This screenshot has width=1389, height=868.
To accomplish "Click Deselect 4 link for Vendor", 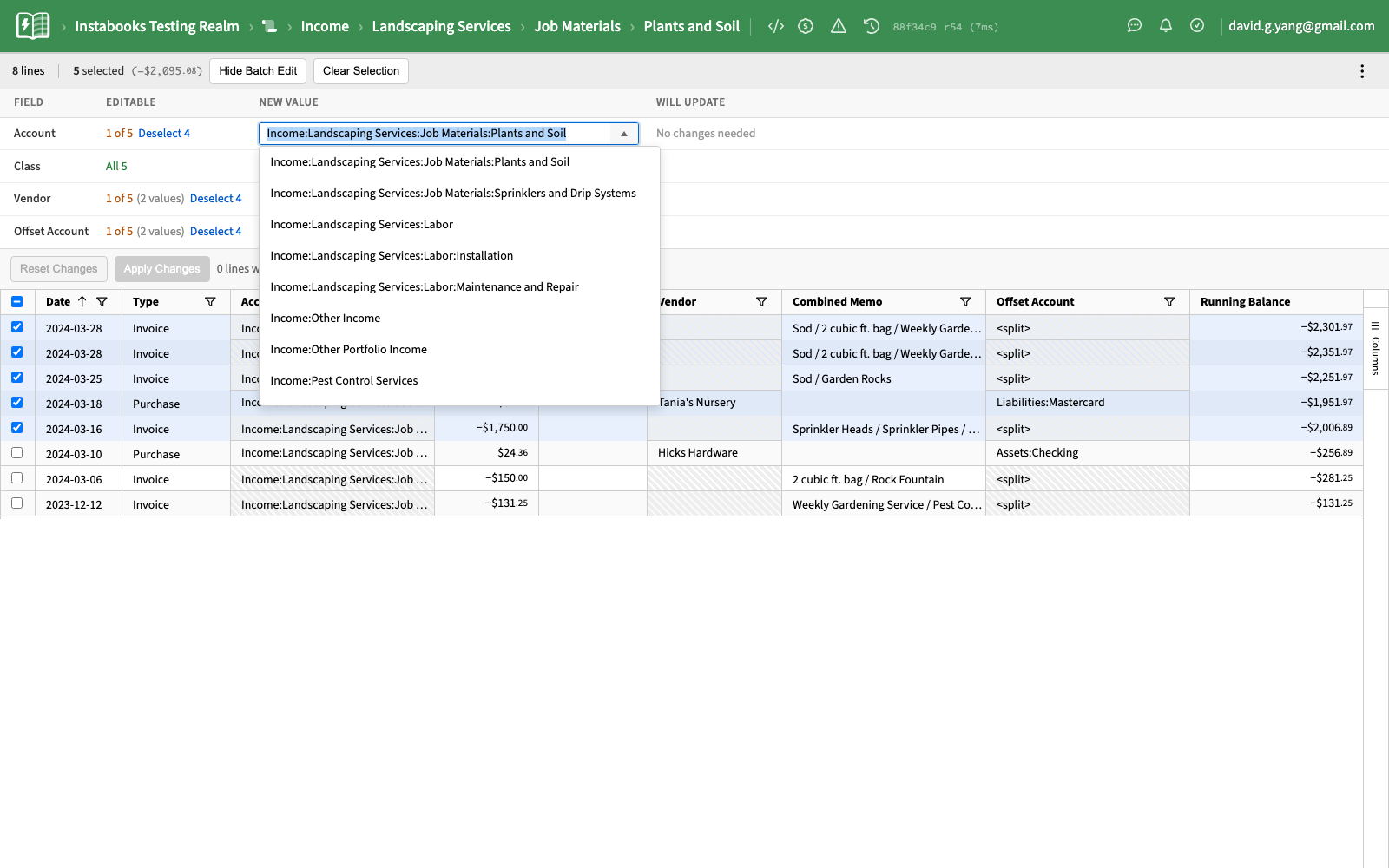I will coord(216,199).
